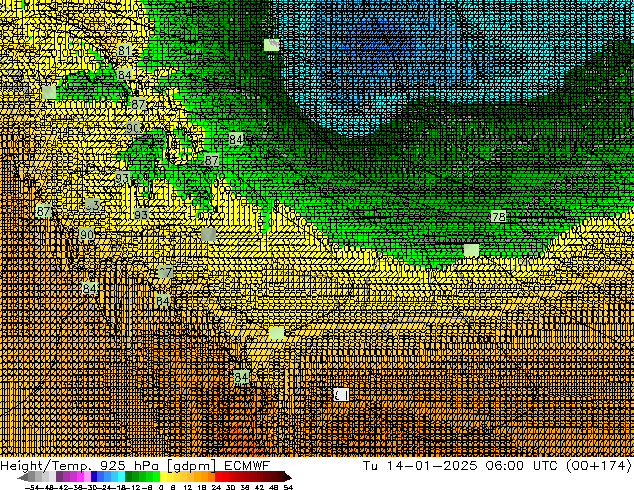
Task: Click the '84' contour label beside the cyan region
Action: [x=236, y=139]
